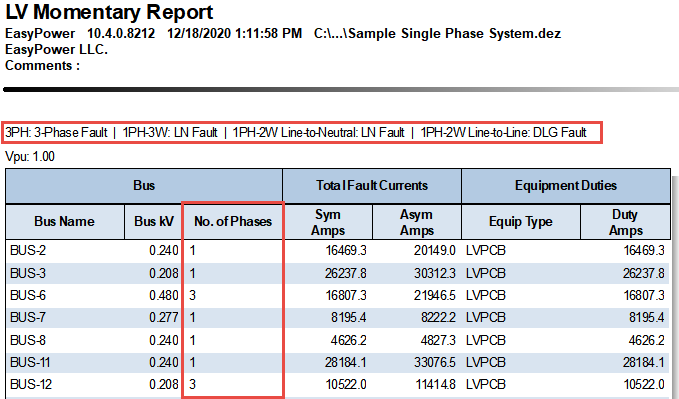Click the BUS-3 name cell
Image resolution: width=679 pixels, height=399 pixels.
28,273
